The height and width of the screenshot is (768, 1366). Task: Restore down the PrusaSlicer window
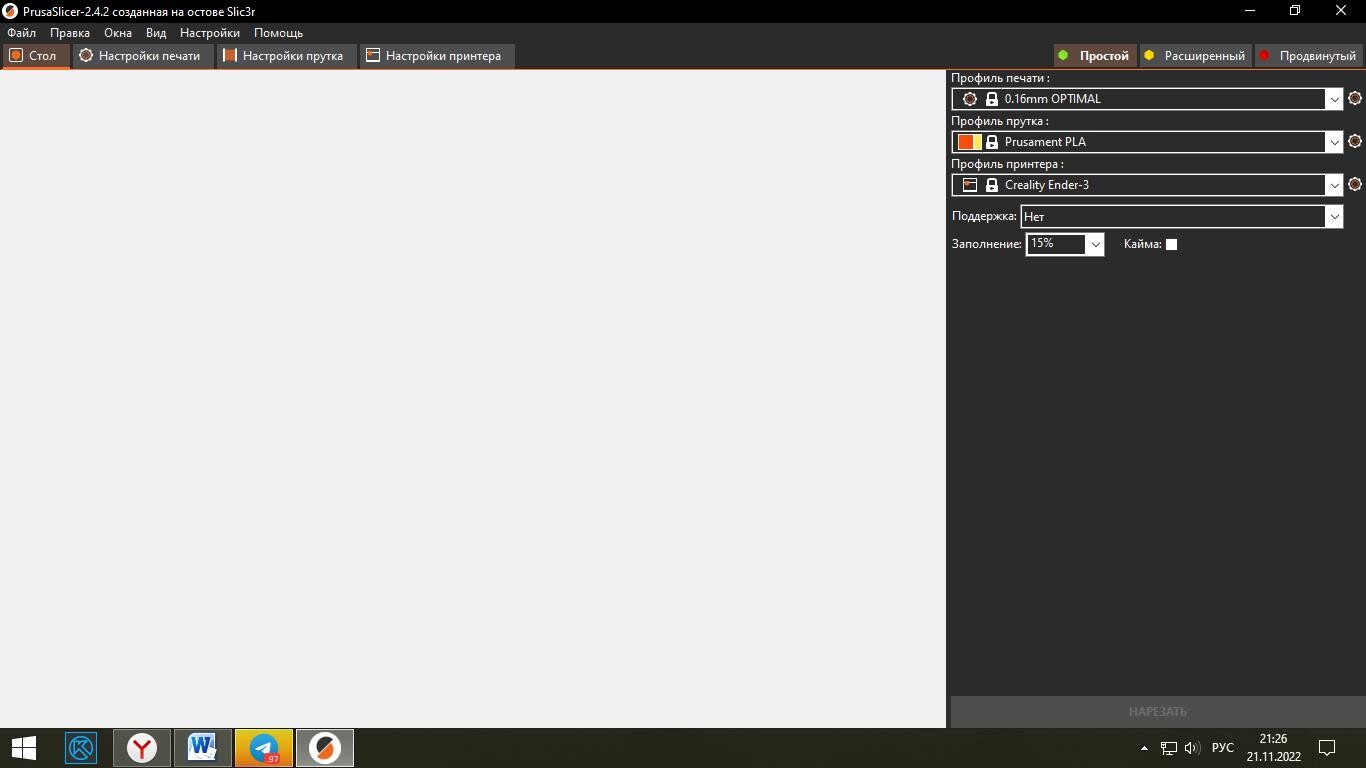pyautogui.click(x=1295, y=11)
